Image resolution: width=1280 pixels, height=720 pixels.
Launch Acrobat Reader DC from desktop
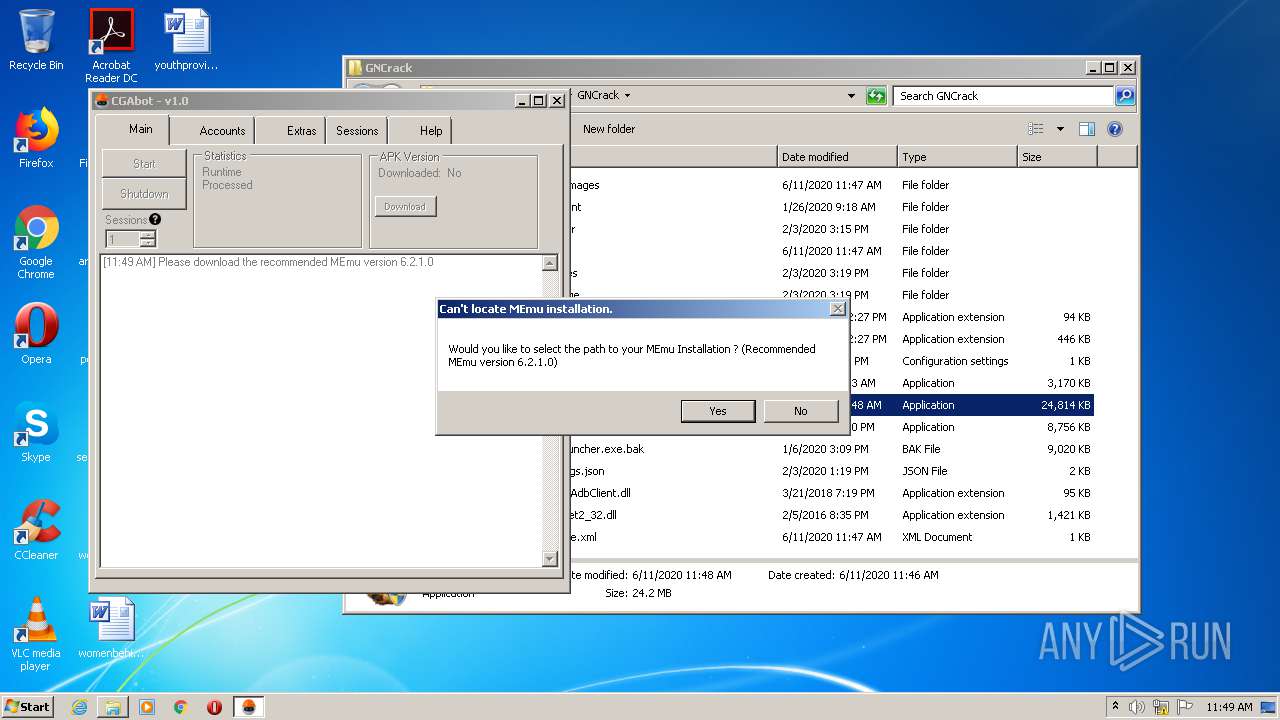(x=111, y=46)
